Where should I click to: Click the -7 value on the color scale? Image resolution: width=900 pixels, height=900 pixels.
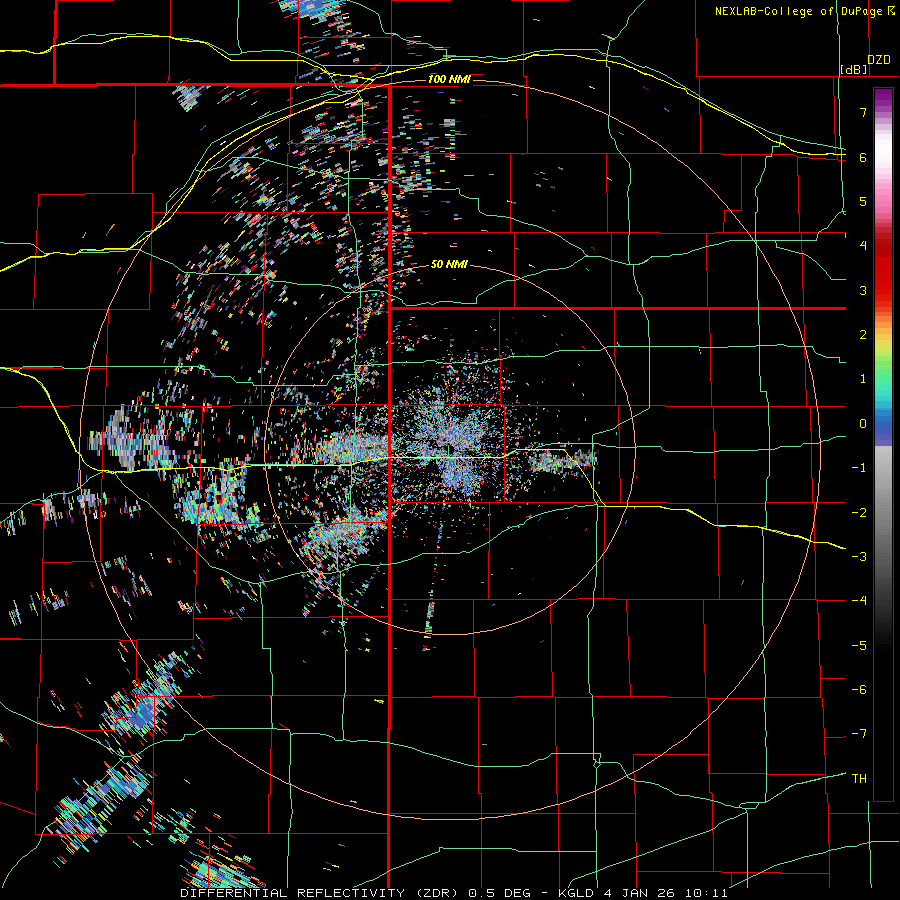click(859, 734)
